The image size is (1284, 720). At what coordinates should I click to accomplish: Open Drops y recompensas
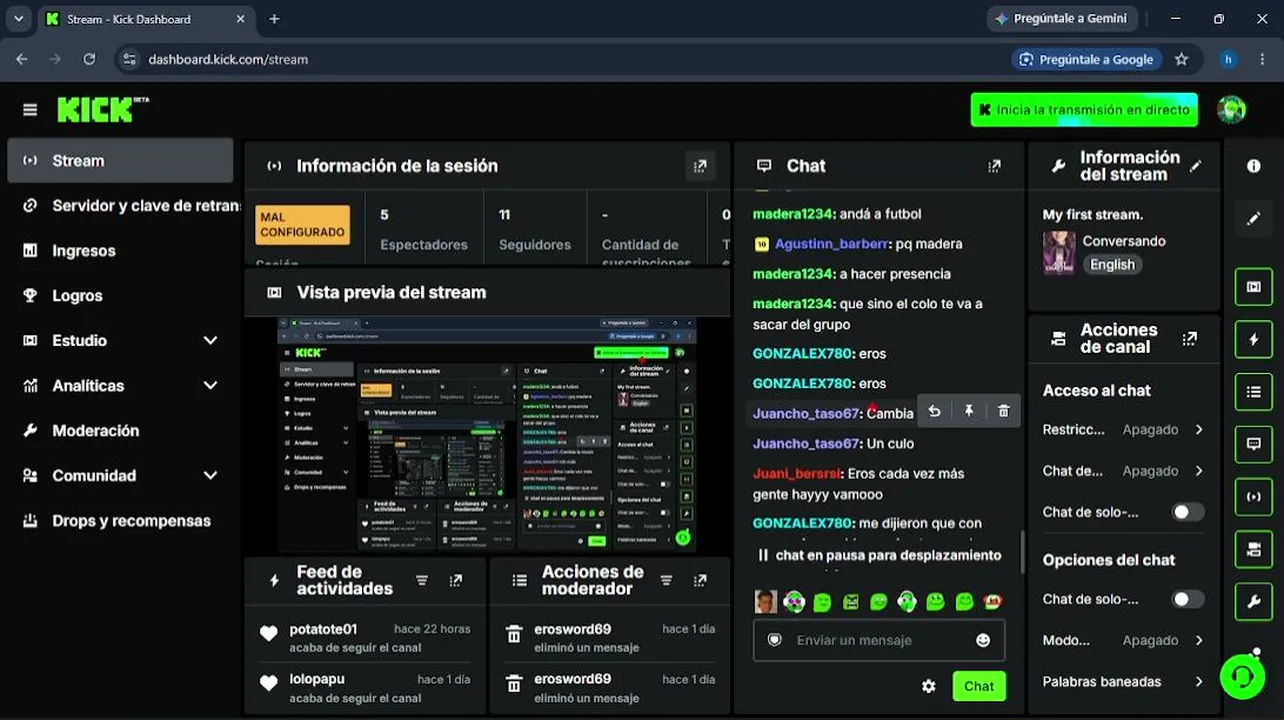120,521
